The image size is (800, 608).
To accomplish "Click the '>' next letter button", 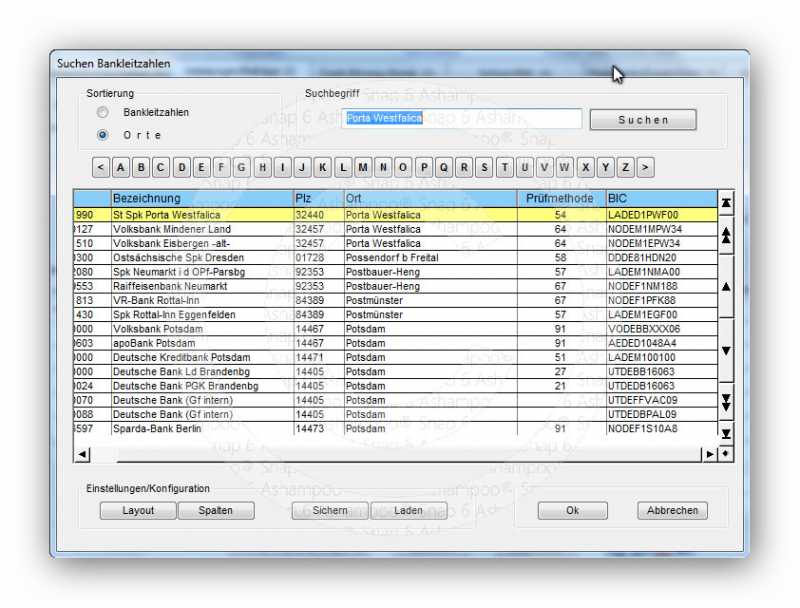I will coord(645,167).
